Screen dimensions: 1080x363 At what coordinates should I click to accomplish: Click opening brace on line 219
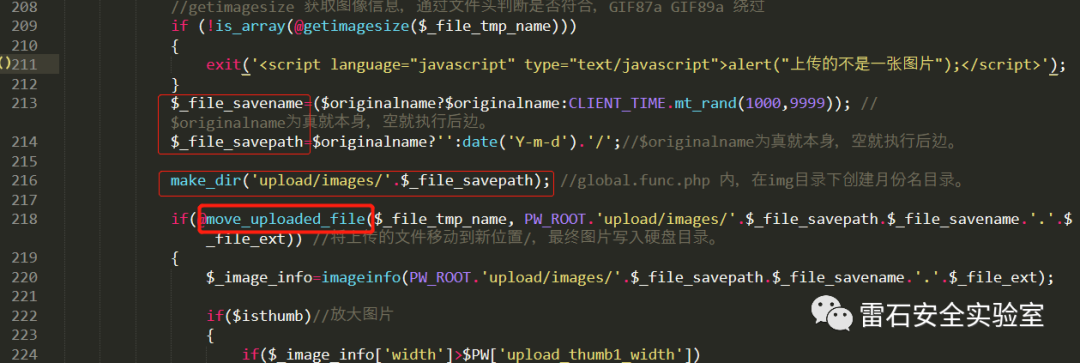(x=175, y=259)
